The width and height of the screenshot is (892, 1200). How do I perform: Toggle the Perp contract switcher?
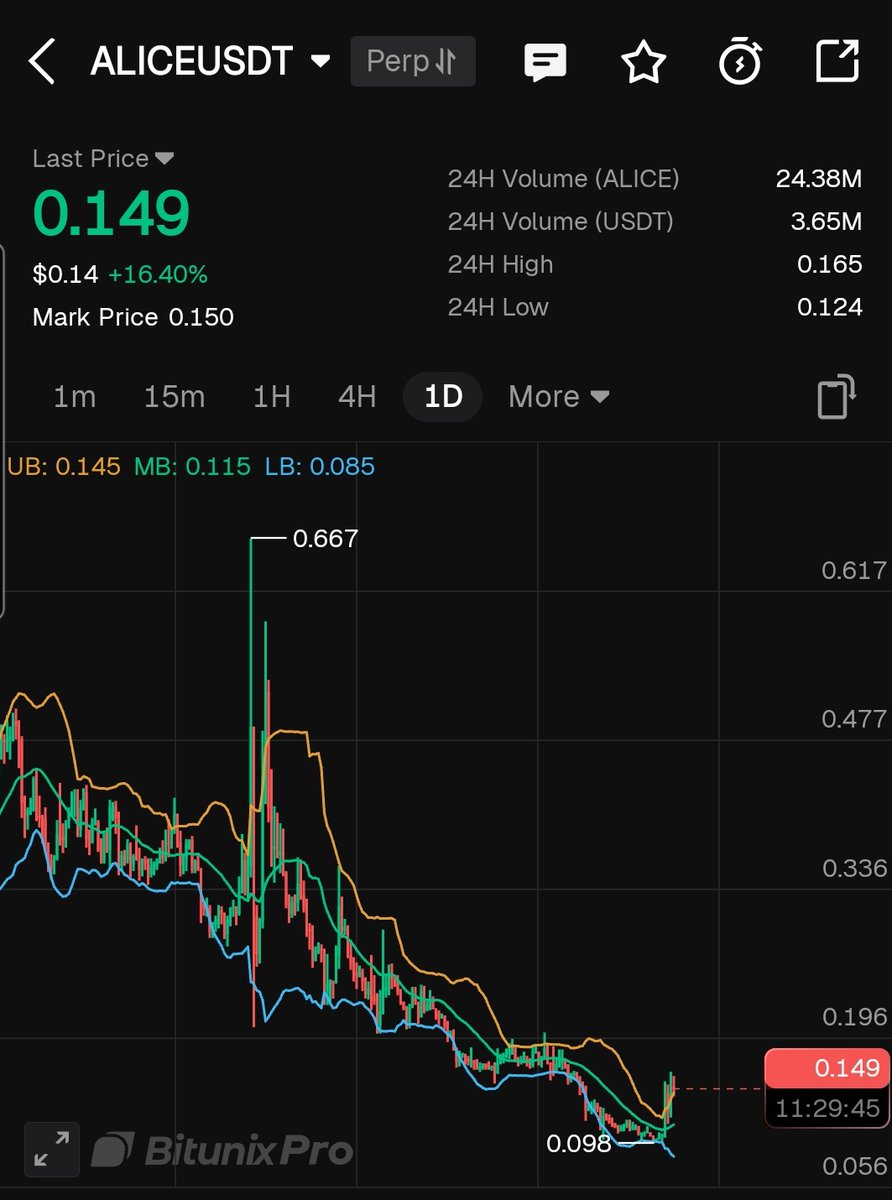[412, 61]
